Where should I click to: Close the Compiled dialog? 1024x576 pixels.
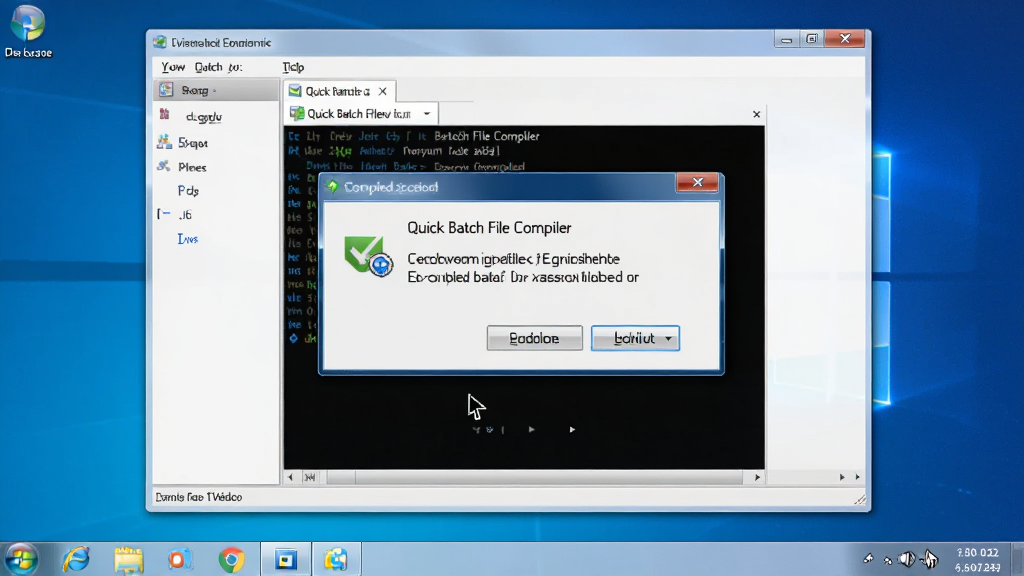[697, 182]
